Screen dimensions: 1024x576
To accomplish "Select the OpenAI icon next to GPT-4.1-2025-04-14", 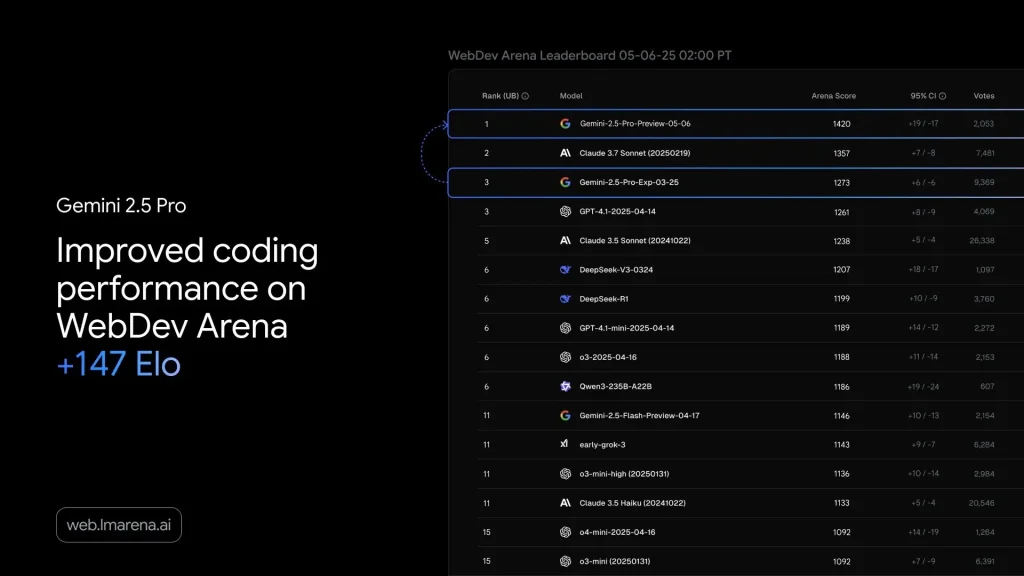I will 563,211.
